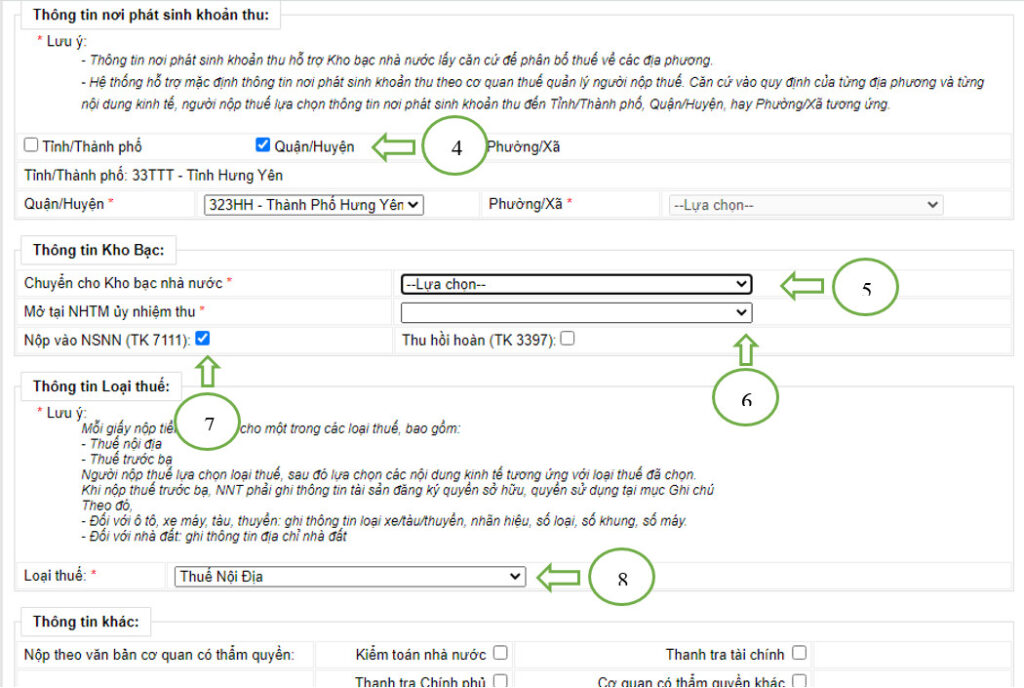Click the numbered circle 8 marker
This screenshot has width=1024, height=688.
[x=622, y=579]
